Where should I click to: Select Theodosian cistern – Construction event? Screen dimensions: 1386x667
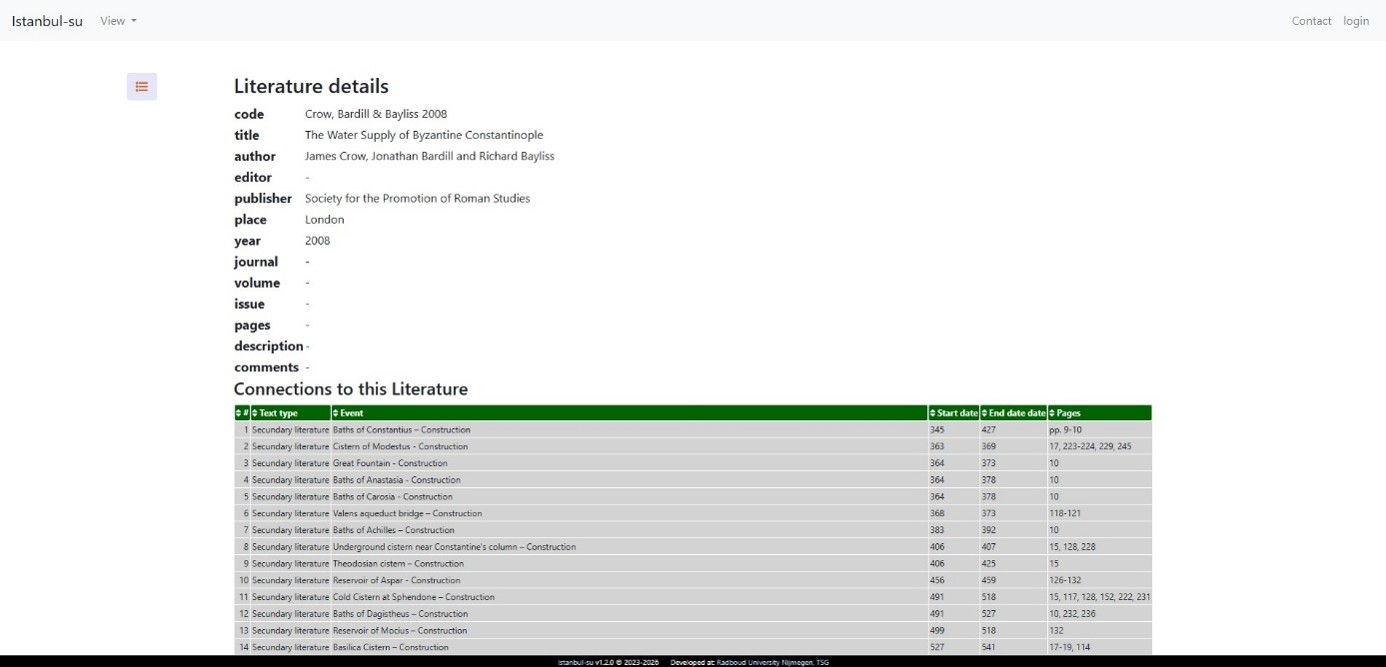pos(398,564)
